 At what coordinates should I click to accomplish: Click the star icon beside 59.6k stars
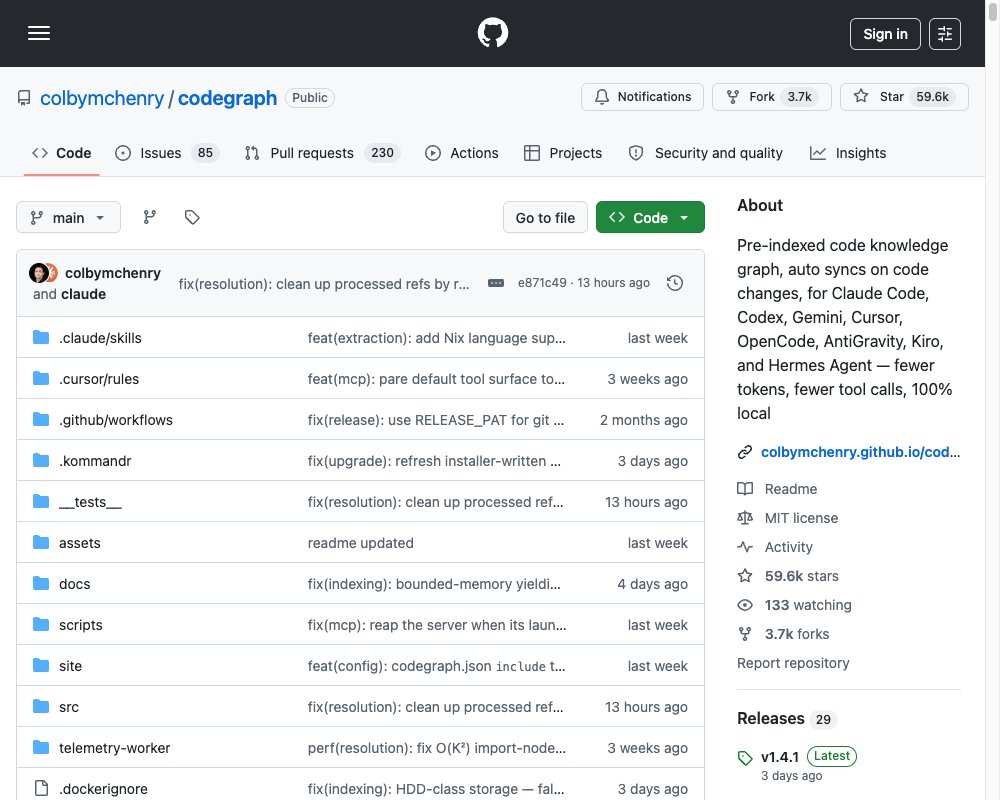(x=745, y=576)
